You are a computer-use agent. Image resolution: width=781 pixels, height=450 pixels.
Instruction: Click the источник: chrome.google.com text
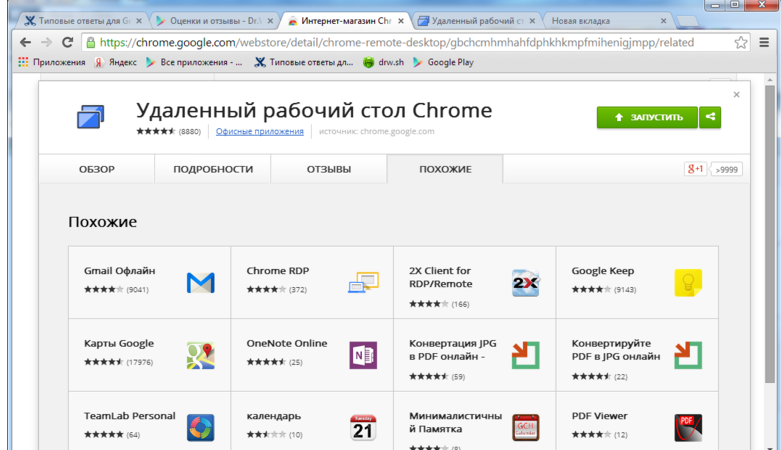(x=377, y=131)
